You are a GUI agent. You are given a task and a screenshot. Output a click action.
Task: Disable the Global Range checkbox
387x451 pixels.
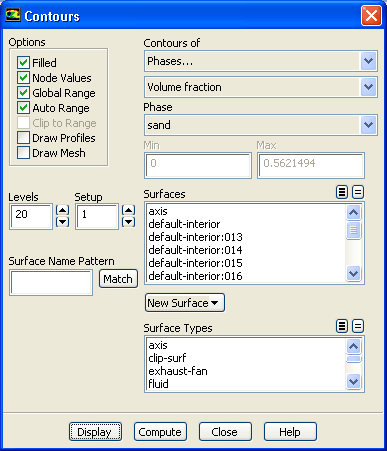[23, 93]
